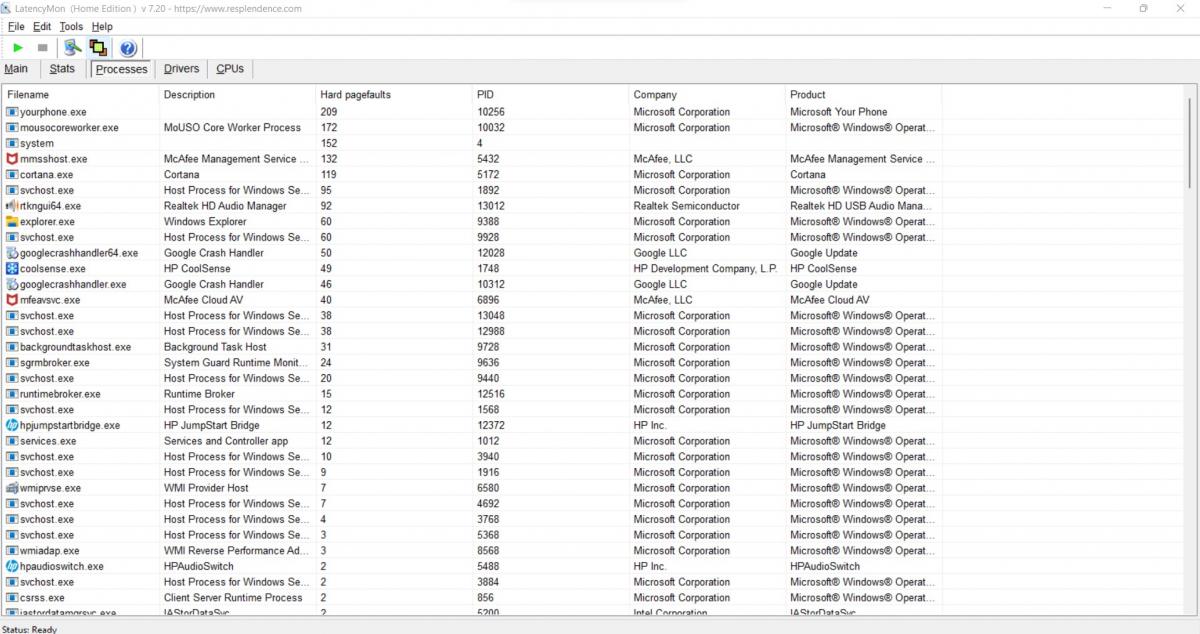Select the Processes tab
This screenshot has height=634, width=1200.
(121, 69)
